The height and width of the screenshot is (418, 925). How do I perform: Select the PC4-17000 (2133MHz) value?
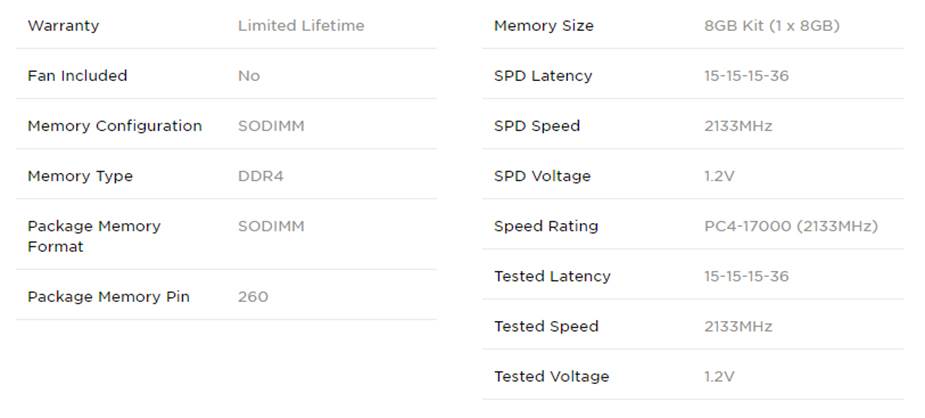point(790,226)
